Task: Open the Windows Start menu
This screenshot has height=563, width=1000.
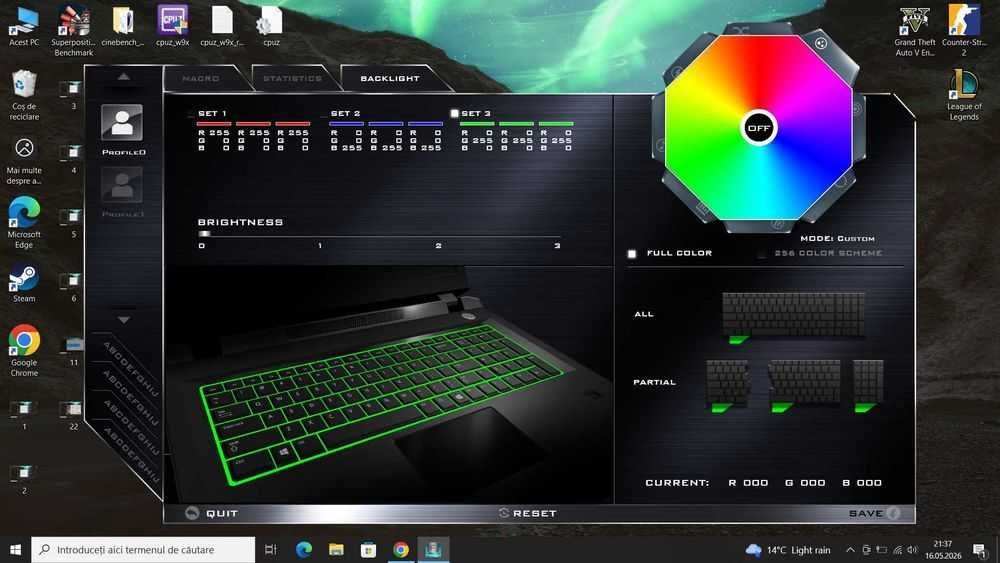Action: (x=15, y=549)
